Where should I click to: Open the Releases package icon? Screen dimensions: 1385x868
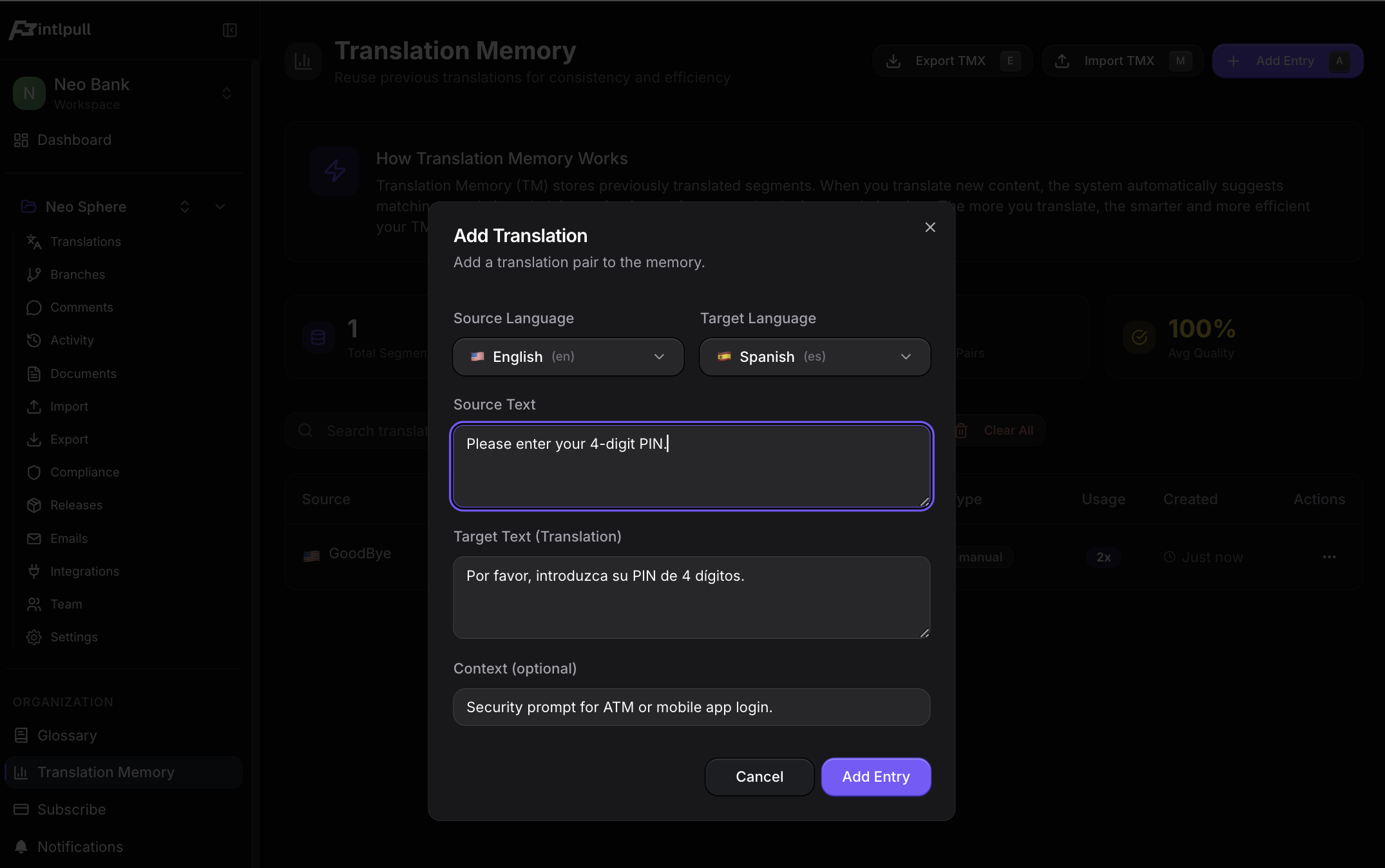coord(34,505)
